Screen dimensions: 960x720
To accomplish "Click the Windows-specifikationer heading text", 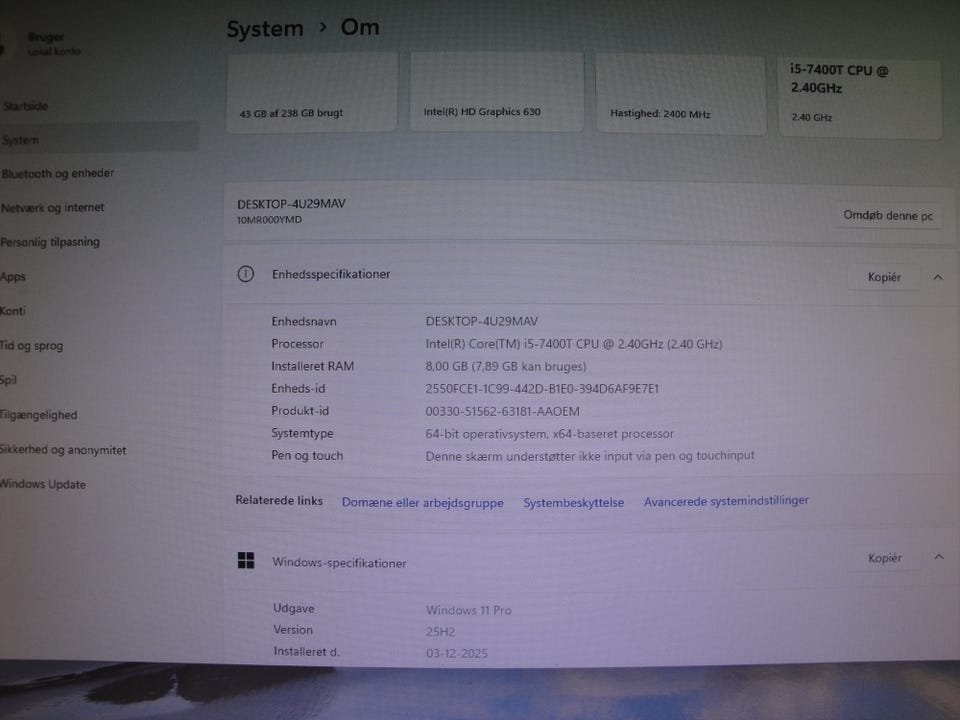I will tap(339, 563).
